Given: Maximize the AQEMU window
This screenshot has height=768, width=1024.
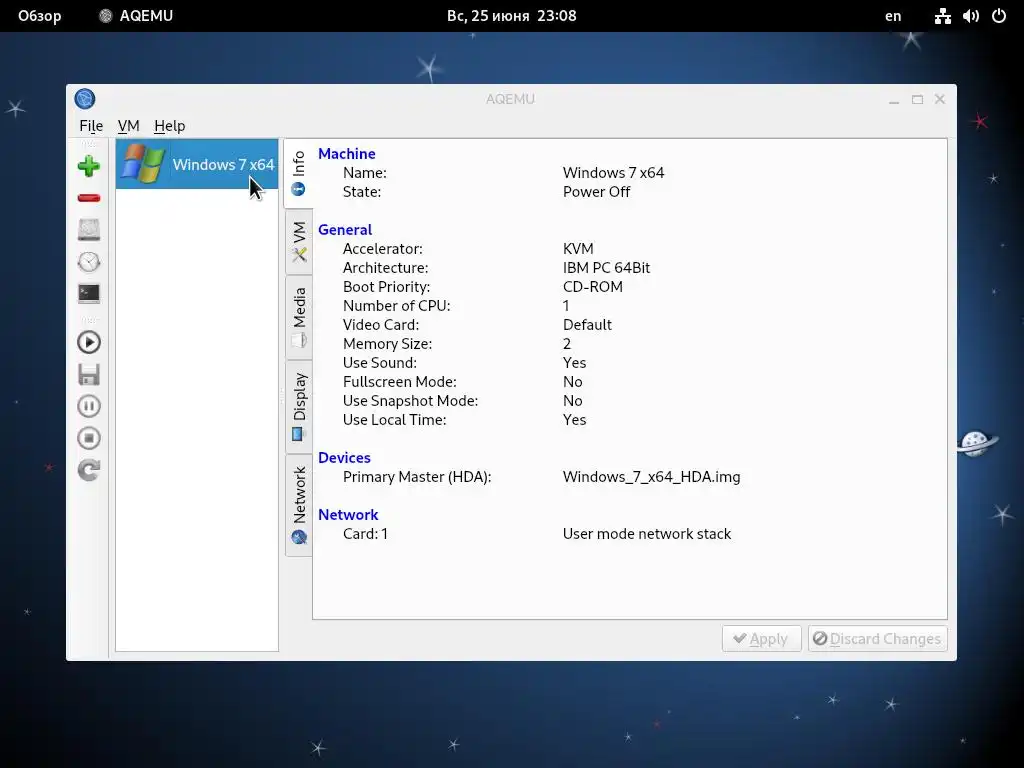Looking at the screenshot, I should (917, 99).
